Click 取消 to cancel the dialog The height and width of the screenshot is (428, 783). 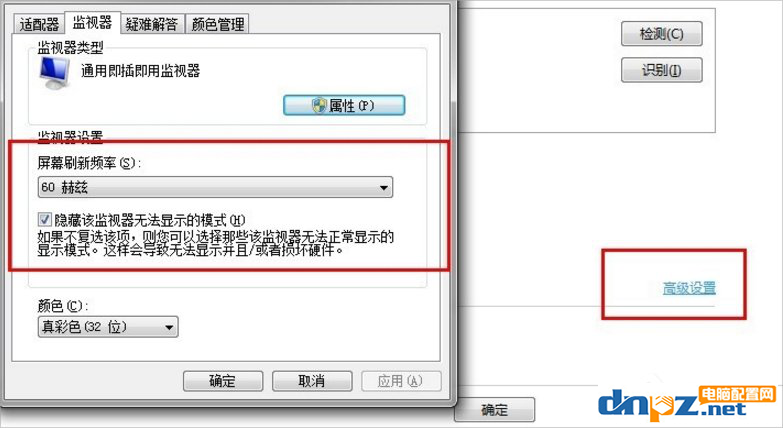coord(312,381)
